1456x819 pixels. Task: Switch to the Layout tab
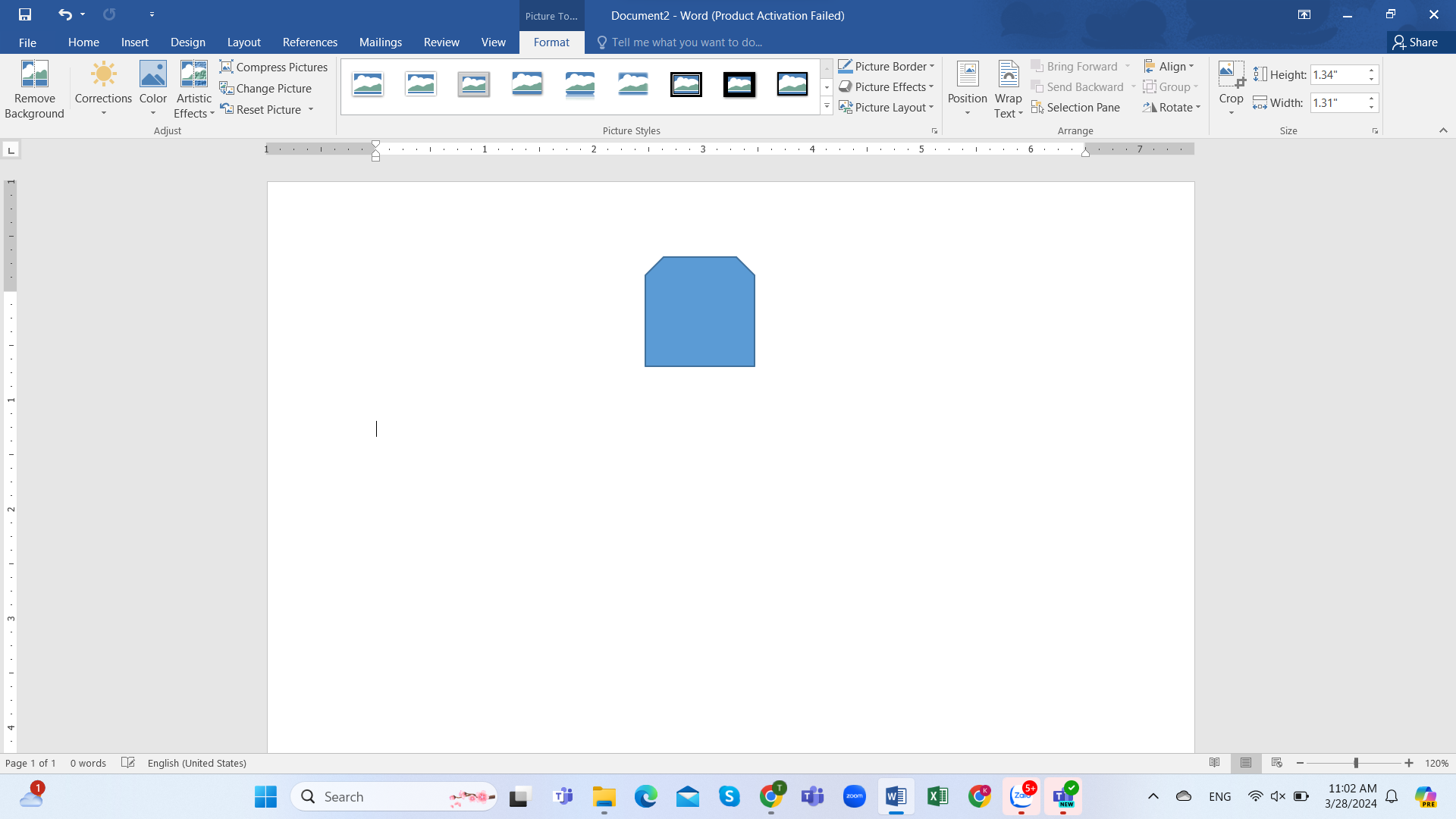[243, 42]
